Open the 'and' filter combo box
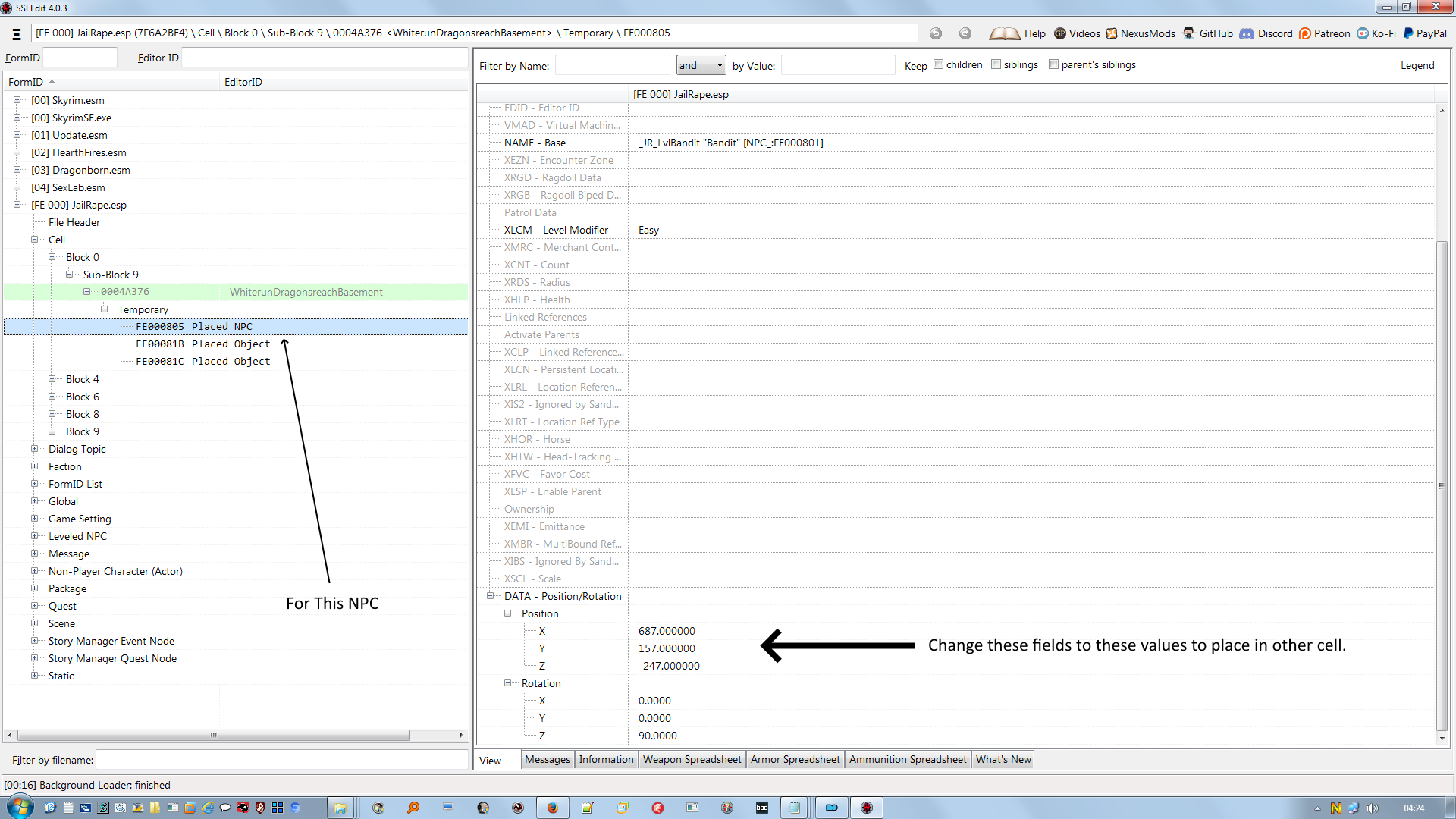This screenshot has height=819, width=1456. pyautogui.click(x=701, y=65)
